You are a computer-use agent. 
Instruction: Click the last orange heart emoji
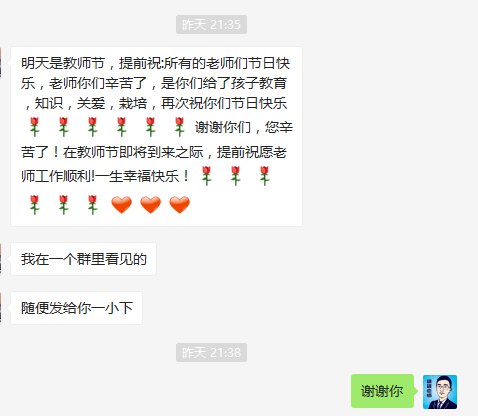click(x=180, y=205)
